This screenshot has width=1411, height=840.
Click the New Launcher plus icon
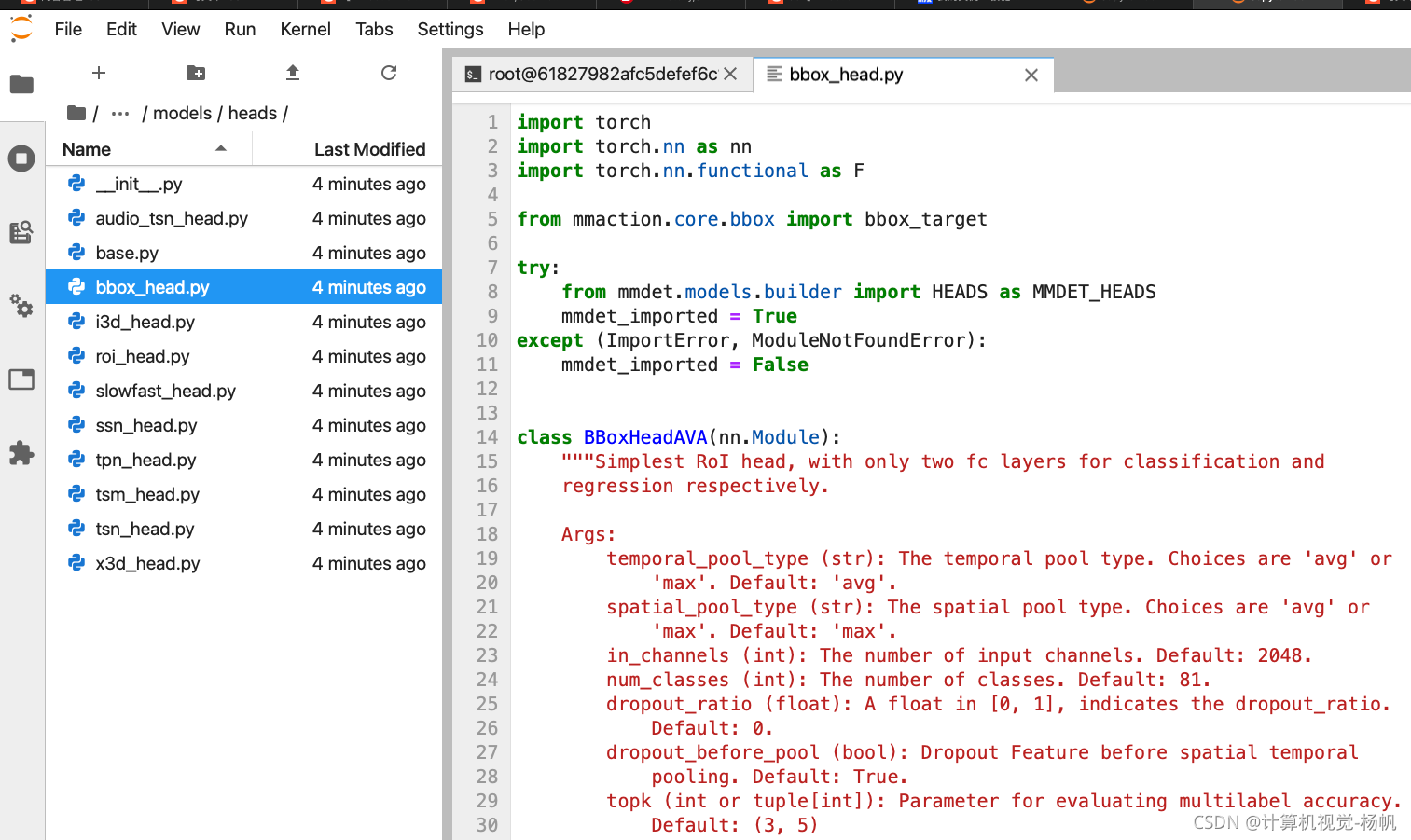[x=99, y=73]
